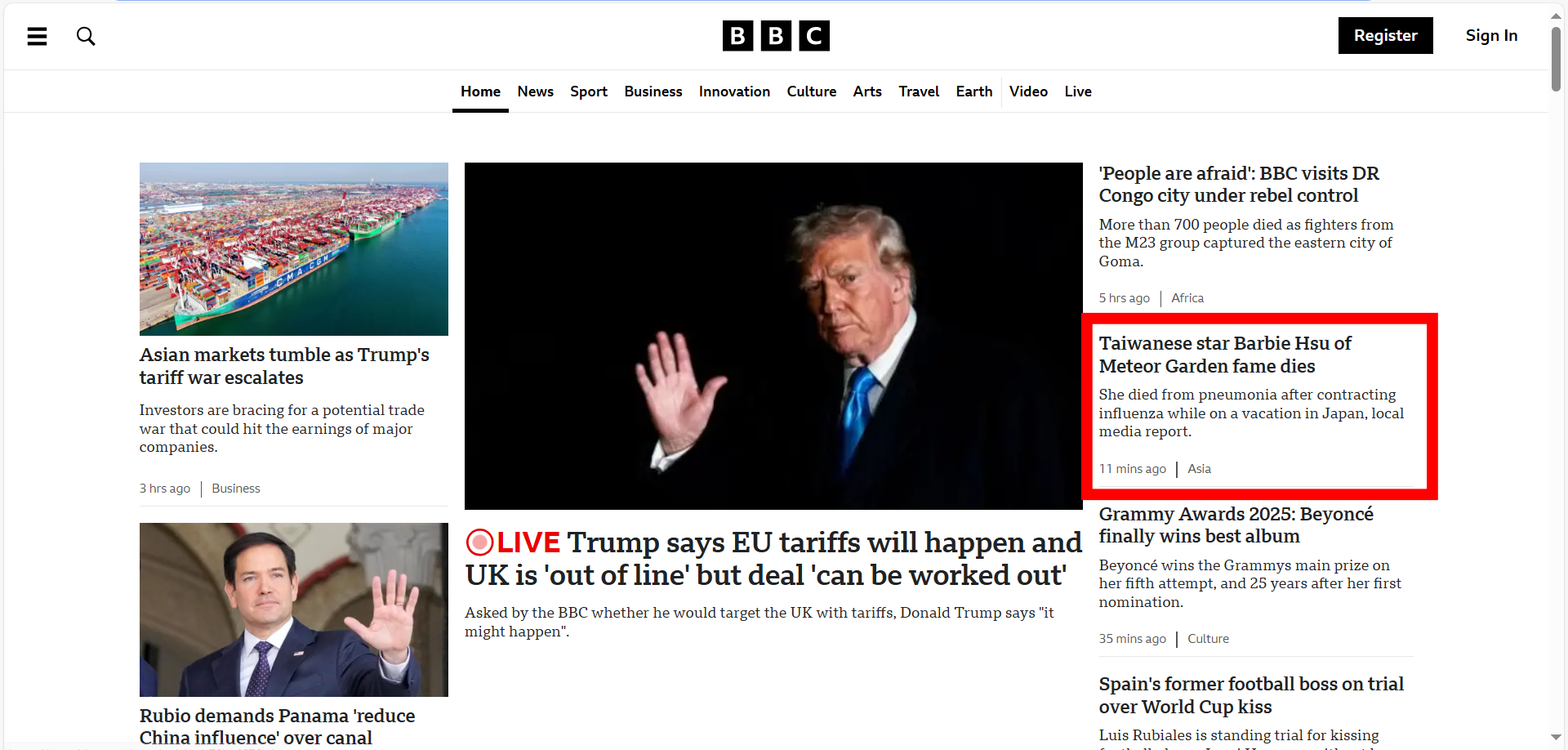The width and height of the screenshot is (1568, 750).
Task: Click the red LIVE indicator icon
Action: pyautogui.click(x=479, y=542)
